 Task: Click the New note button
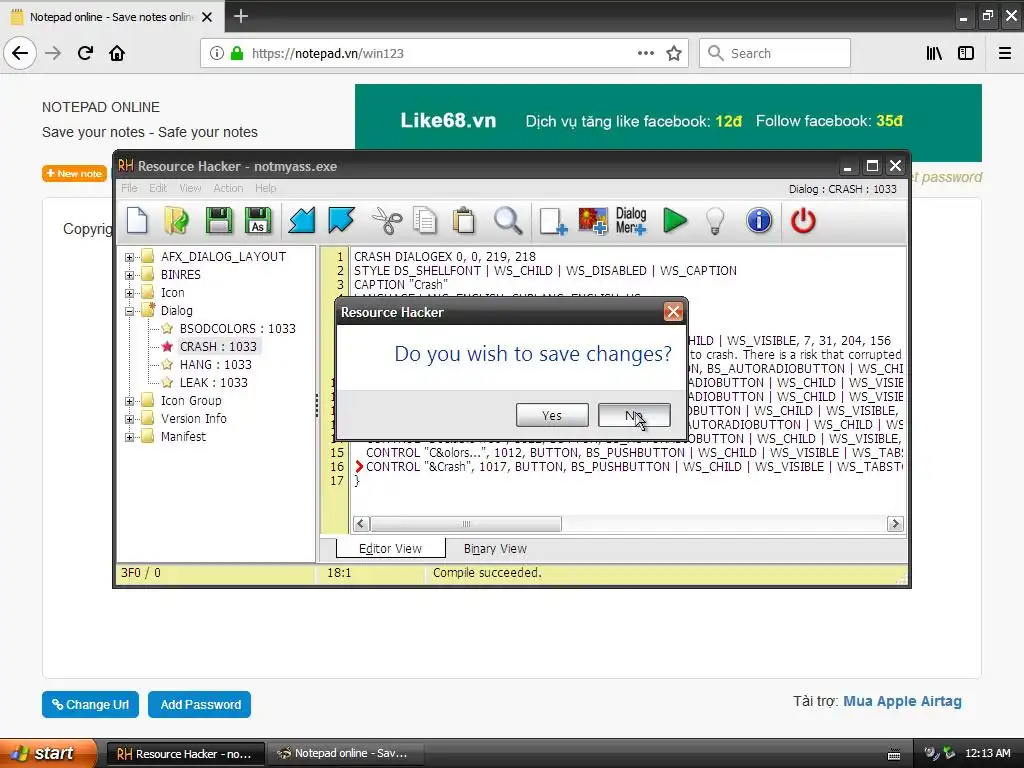click(74, 174)
